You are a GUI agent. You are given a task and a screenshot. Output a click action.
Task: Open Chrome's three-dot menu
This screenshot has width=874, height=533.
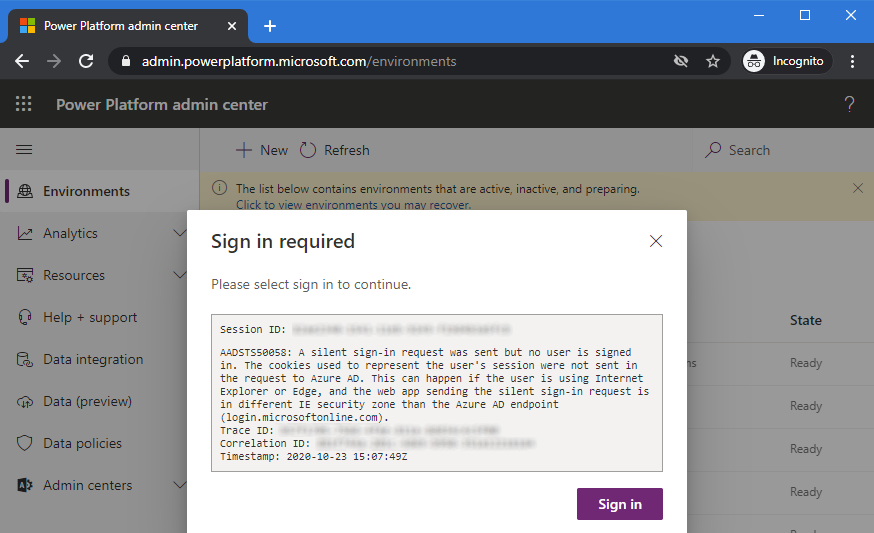(x=853, y=61)
